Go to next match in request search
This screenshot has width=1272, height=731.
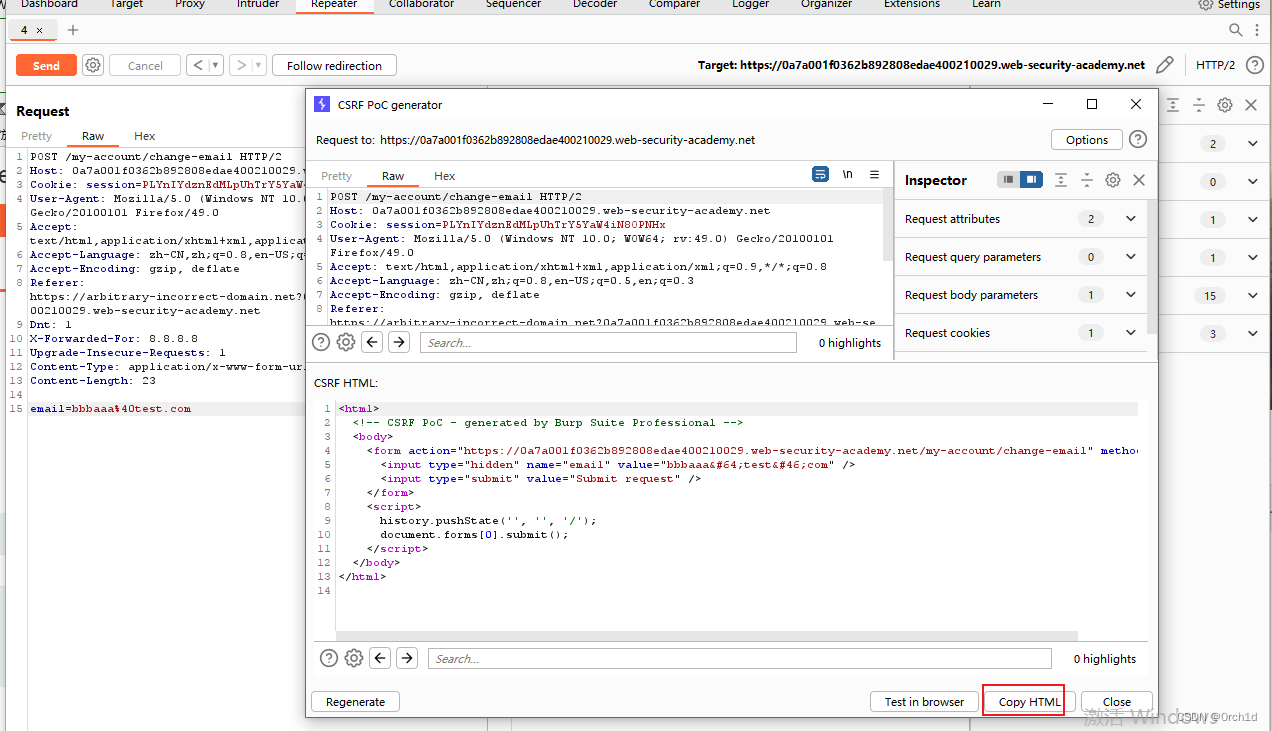(x=399, y=343)
